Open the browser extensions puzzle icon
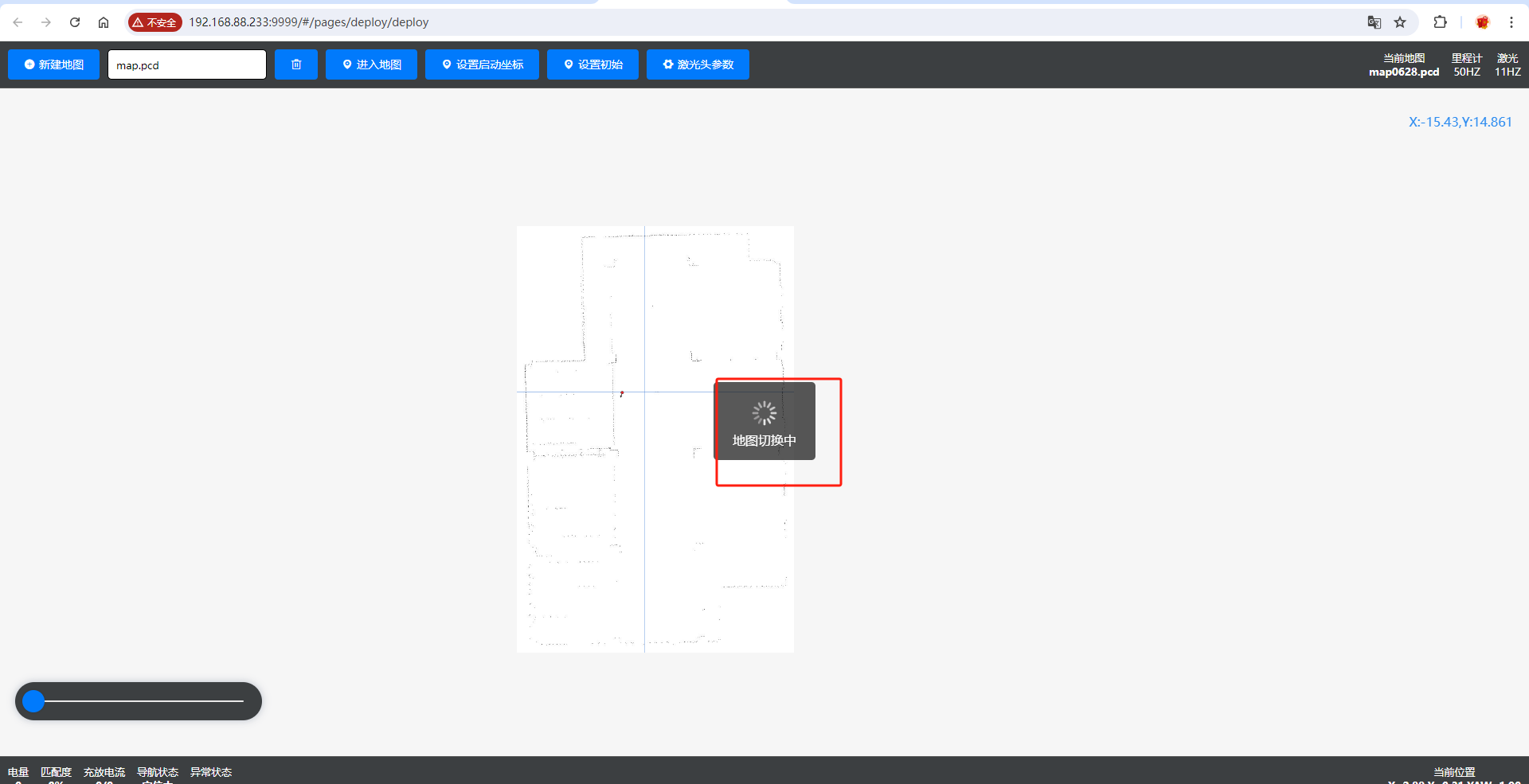The image size is (1529, 784). 1440,22
